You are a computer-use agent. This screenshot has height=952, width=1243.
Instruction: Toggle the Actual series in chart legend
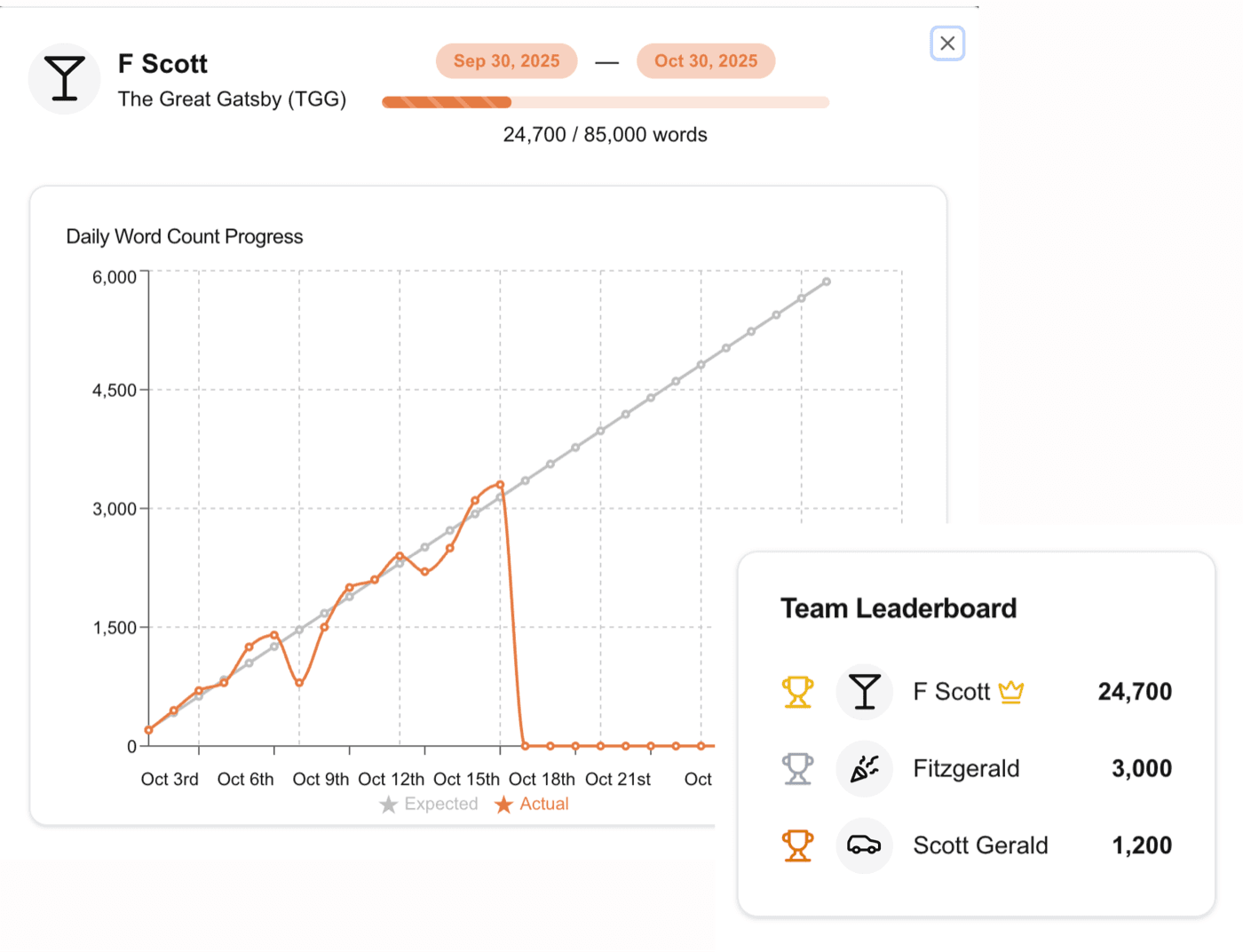pyautogui.click(x=532, y=804)
